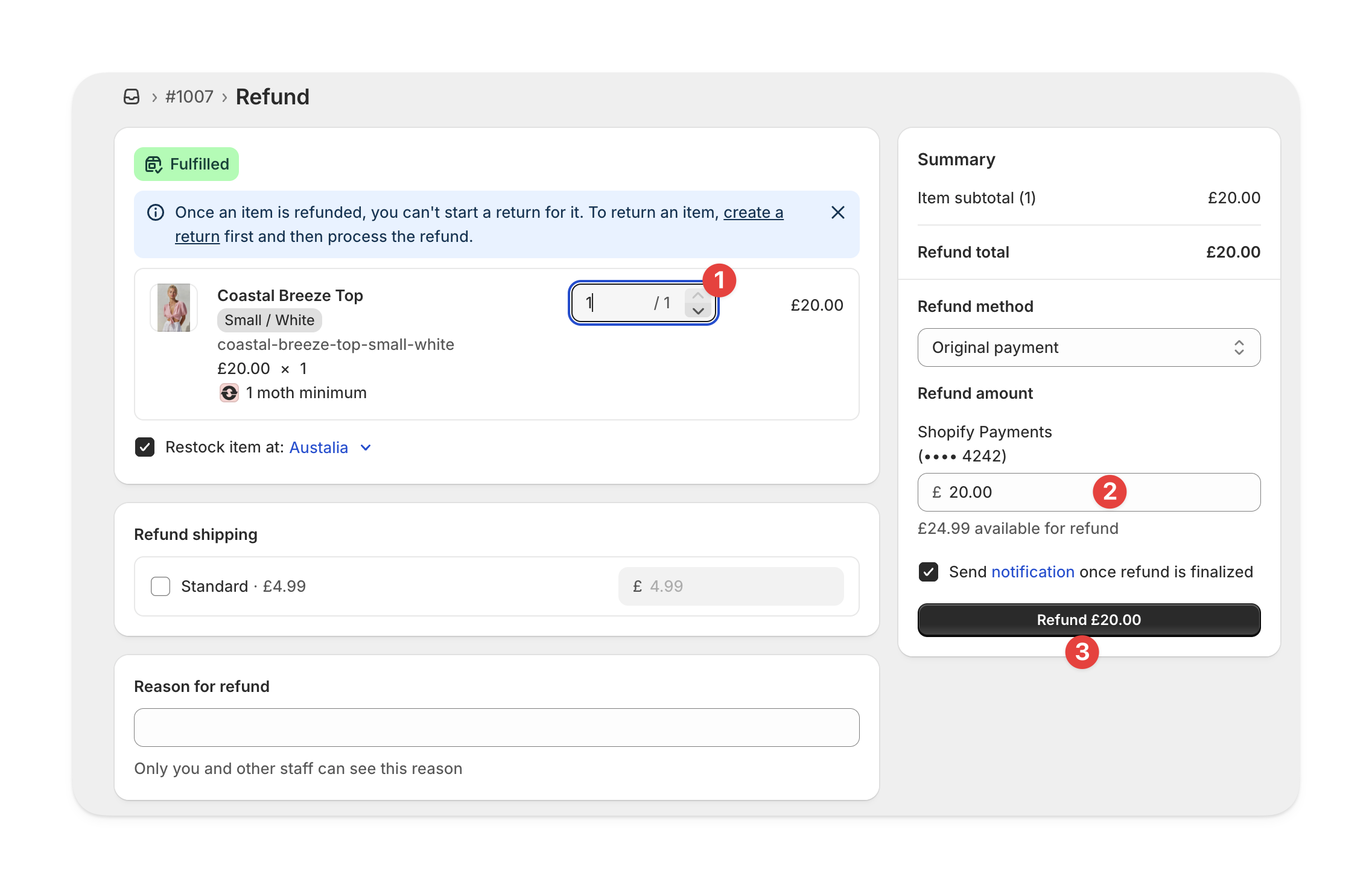Enable Standard £4.99 shipping refund checkbox
This screenshot has height=888, width=1372.
pos(160,586)
